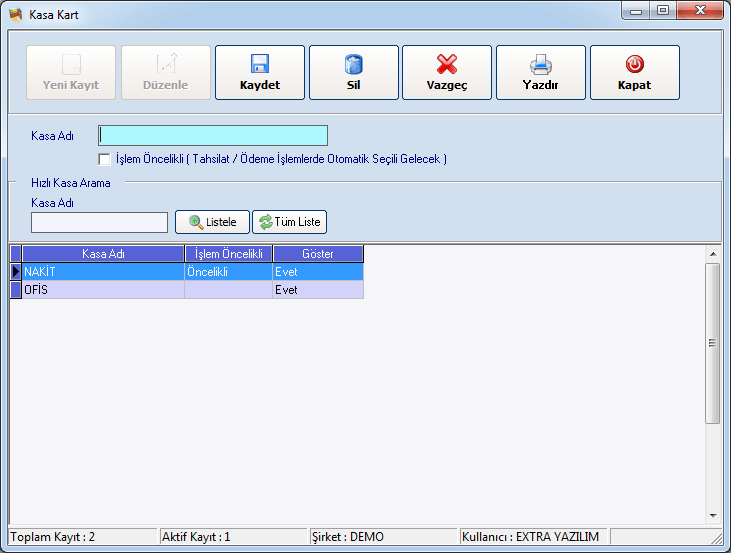Click the grid scrollbar up arrow
731x553 pixels.
[713, 254]
